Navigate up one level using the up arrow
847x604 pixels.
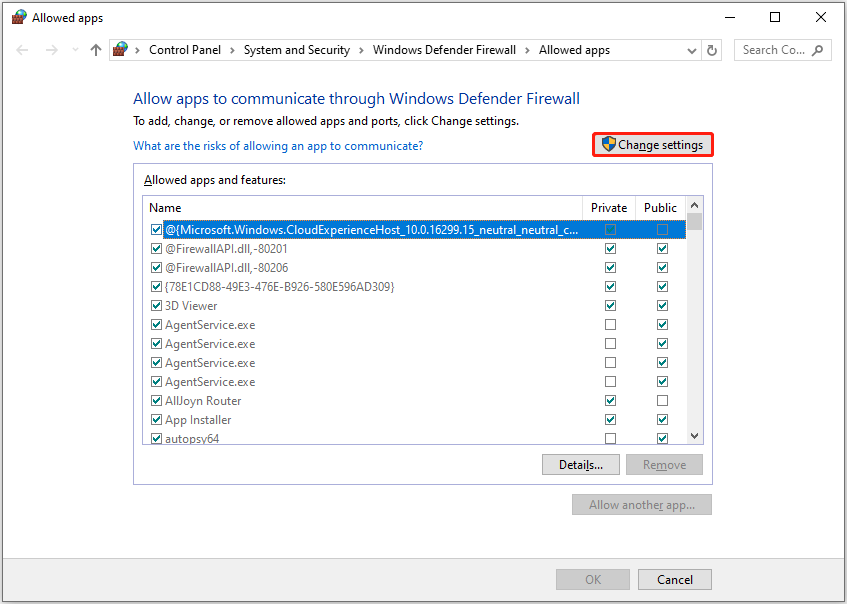(95, 49)
